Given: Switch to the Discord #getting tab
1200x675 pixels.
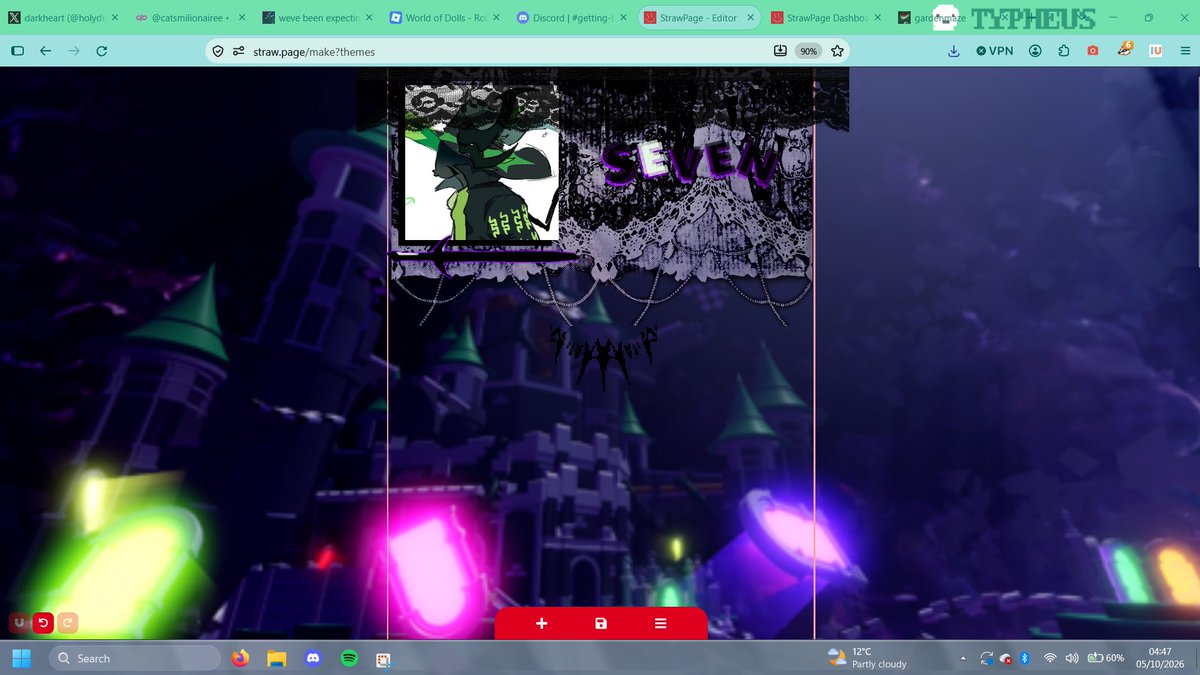Looking at the screenshot, I should [x=573, y=18].
